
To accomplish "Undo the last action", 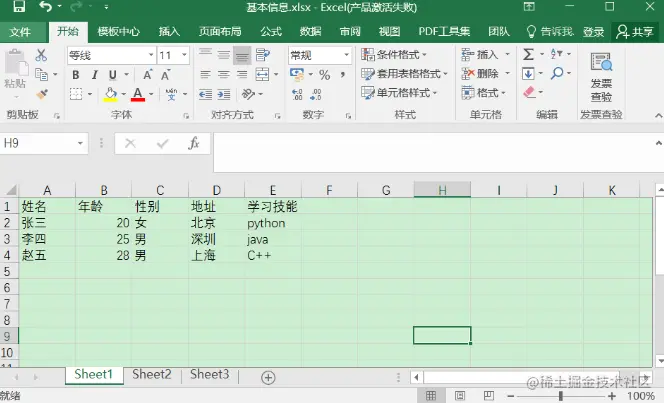I will point(45,6).
